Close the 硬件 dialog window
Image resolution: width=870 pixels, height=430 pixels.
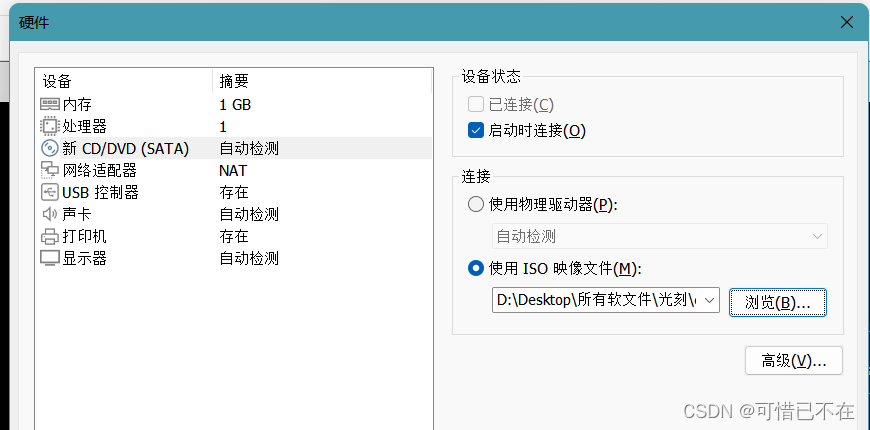(847, 22)
